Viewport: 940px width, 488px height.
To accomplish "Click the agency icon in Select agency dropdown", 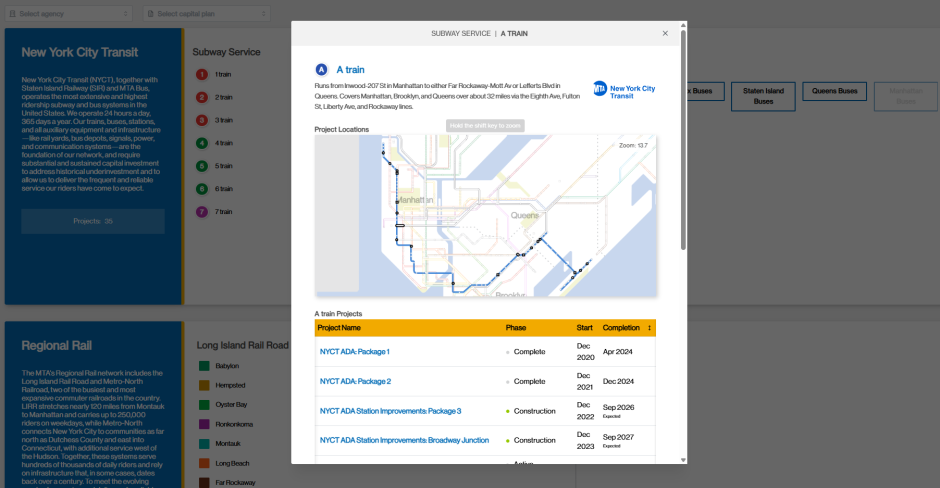I will (13, 13).
